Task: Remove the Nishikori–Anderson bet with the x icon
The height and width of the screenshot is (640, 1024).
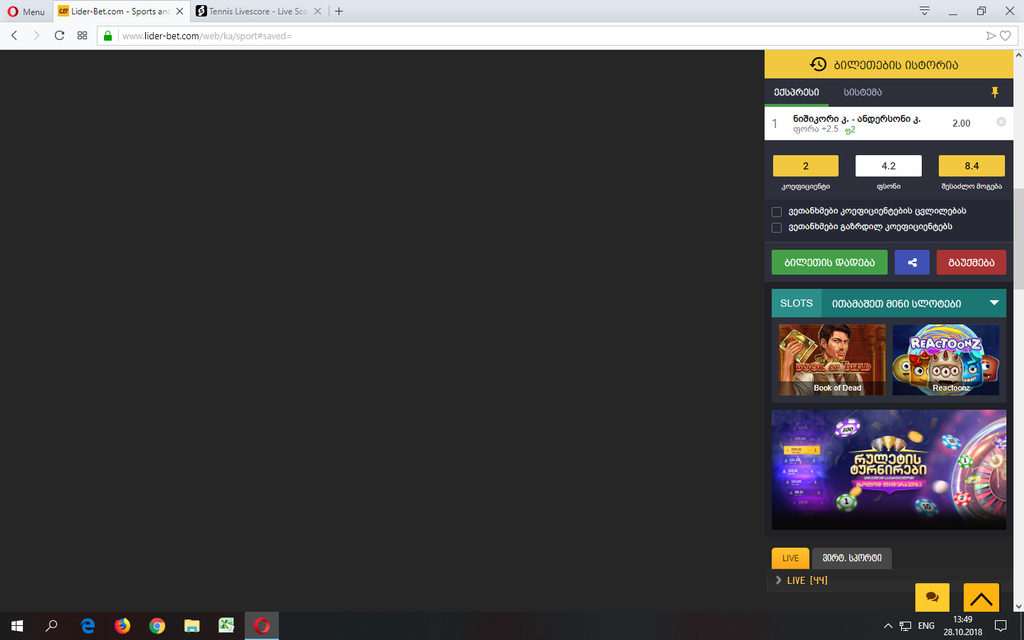Action: coord(1000,122)
